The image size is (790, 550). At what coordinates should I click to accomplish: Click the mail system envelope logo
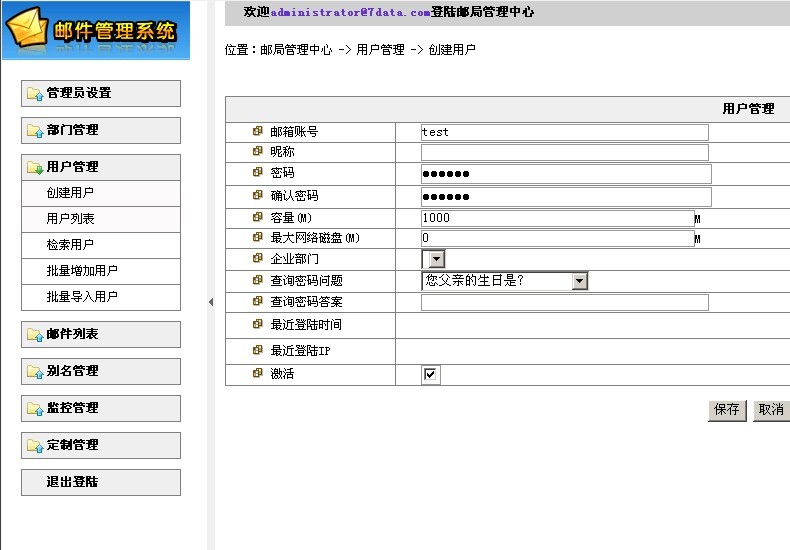pyautogui.click(x=27, y=28)
